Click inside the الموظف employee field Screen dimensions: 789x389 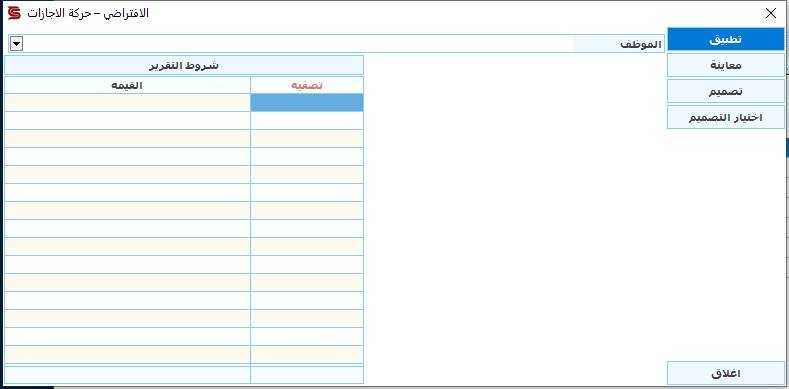click(297, 44)
